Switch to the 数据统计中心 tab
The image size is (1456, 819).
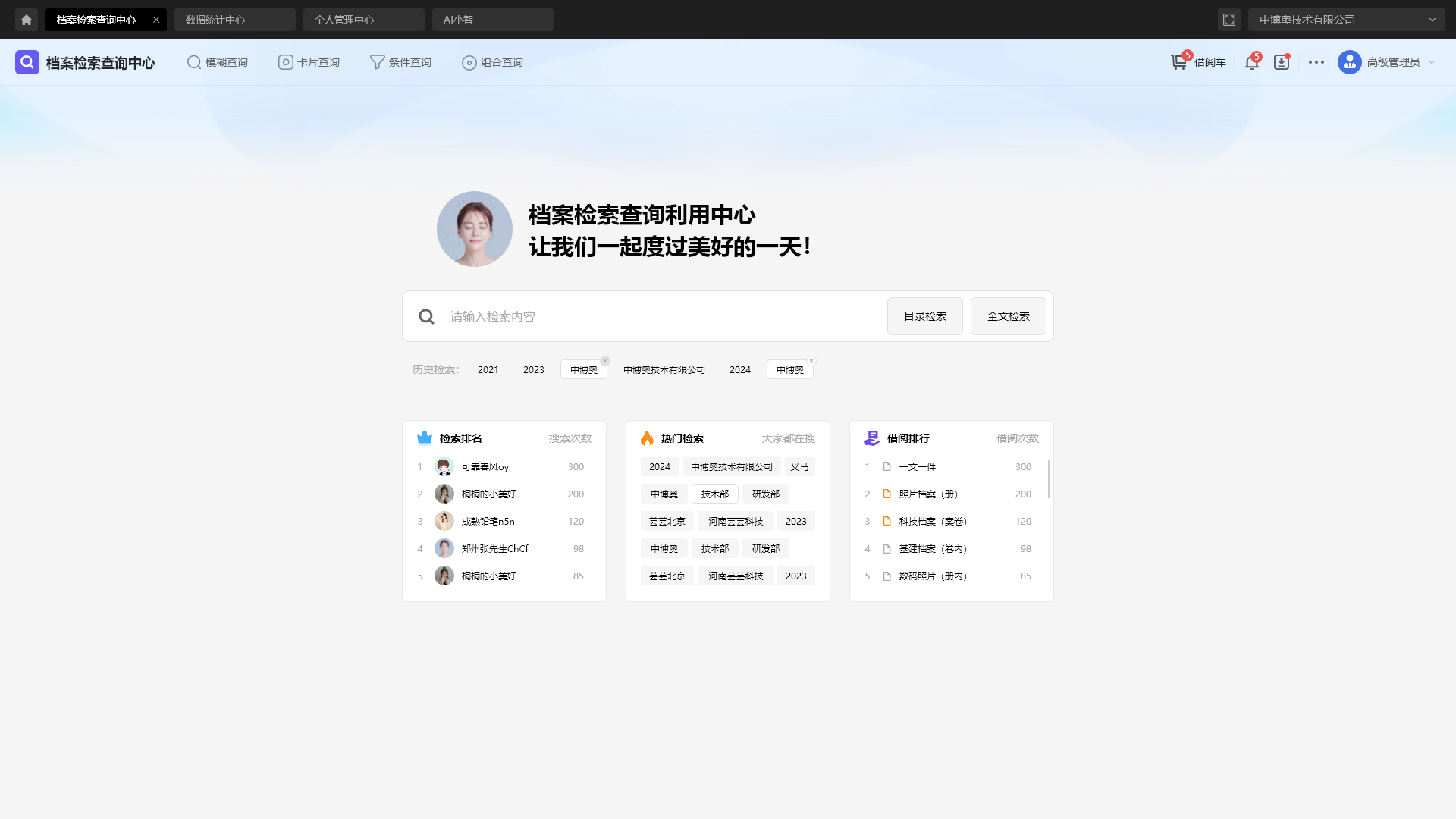click(215, 20)
